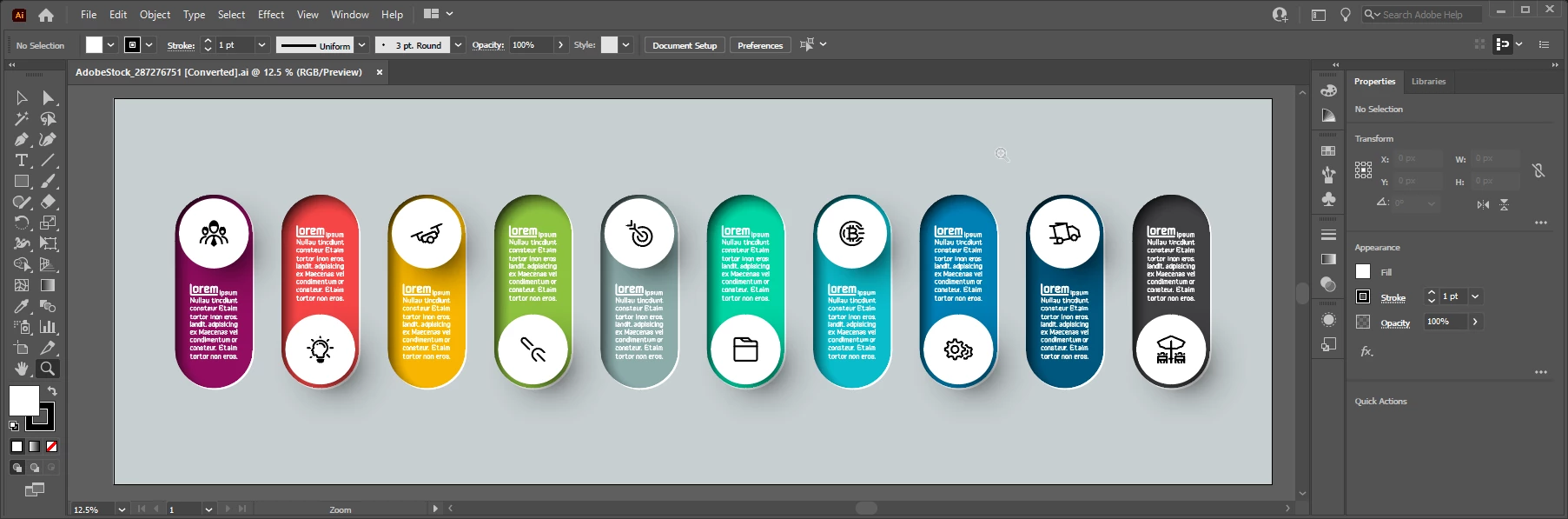Enable Draw Normal mode
Image resolution: width=1568 pixels, height=519 pixels.
[17, 468]
